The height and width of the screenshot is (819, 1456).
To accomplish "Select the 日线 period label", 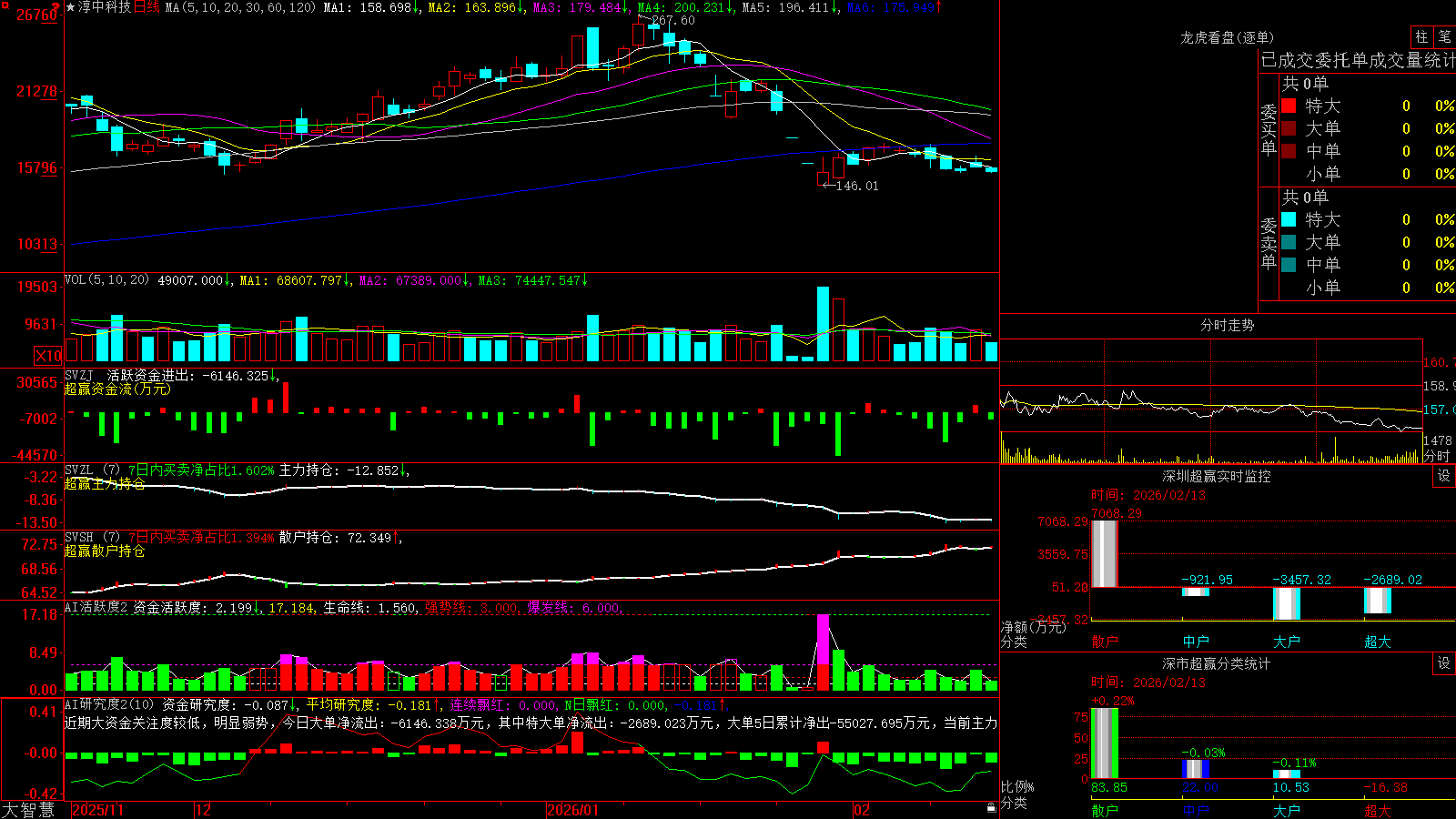I will point(147,7).
